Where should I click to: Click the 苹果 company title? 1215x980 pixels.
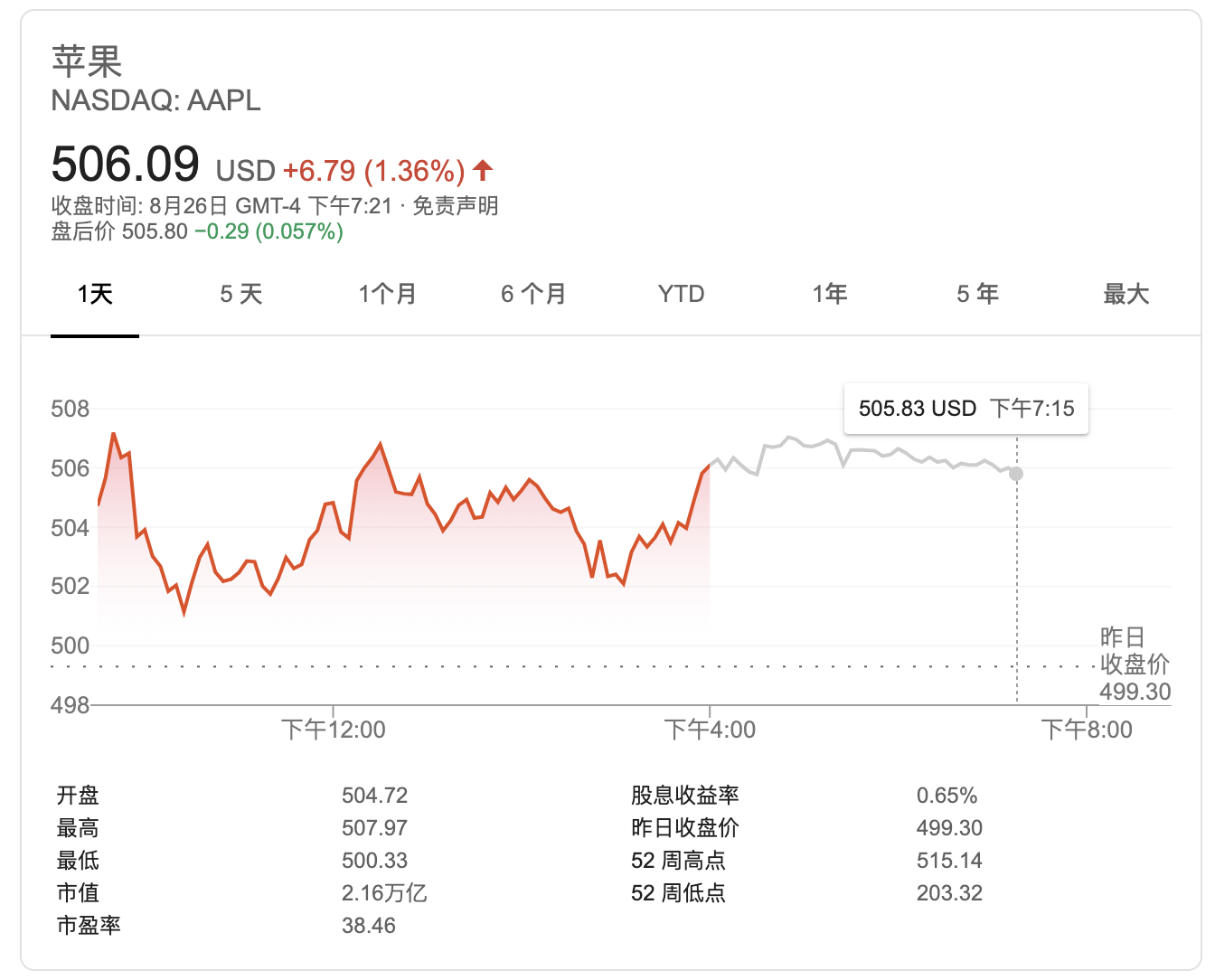(87, 61)
